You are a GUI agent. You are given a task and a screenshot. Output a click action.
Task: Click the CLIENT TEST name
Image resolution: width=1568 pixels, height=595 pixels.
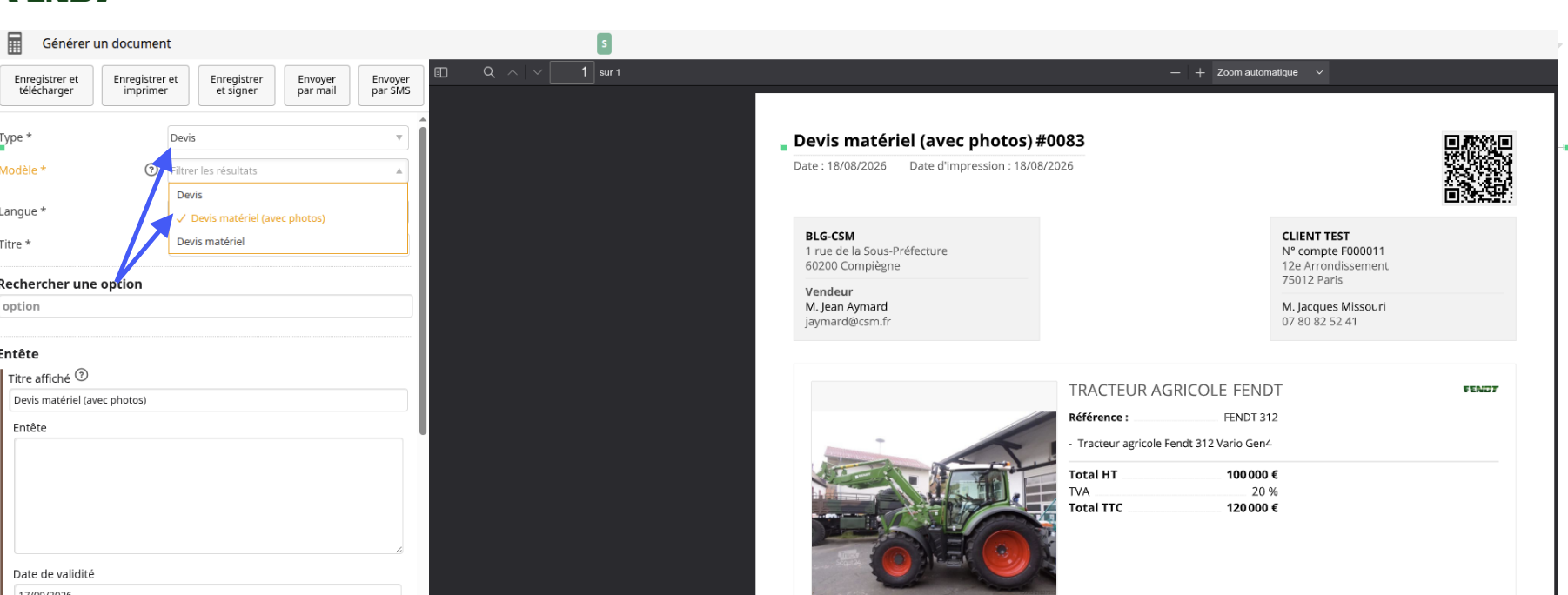click(1316, 237)
